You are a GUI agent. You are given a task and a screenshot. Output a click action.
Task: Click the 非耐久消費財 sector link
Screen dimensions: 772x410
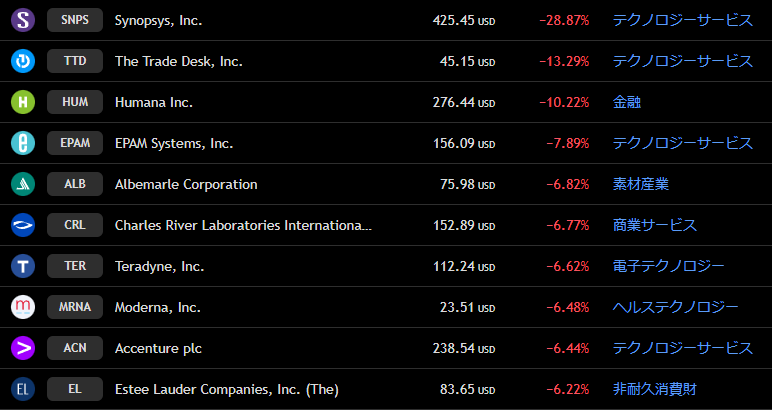655,389
